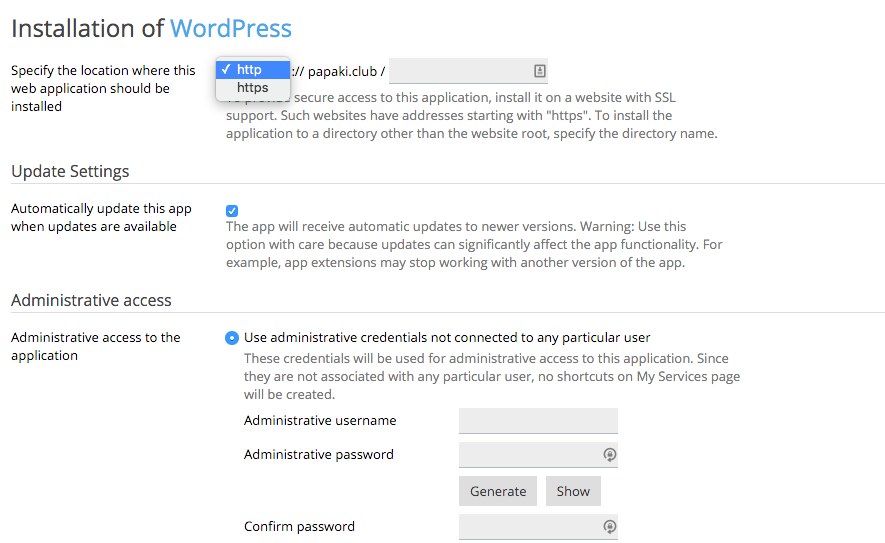Click the 'Use administrative credentials not connected' label
This screenshot has width=885, height=543.
[x=447, y=338]
